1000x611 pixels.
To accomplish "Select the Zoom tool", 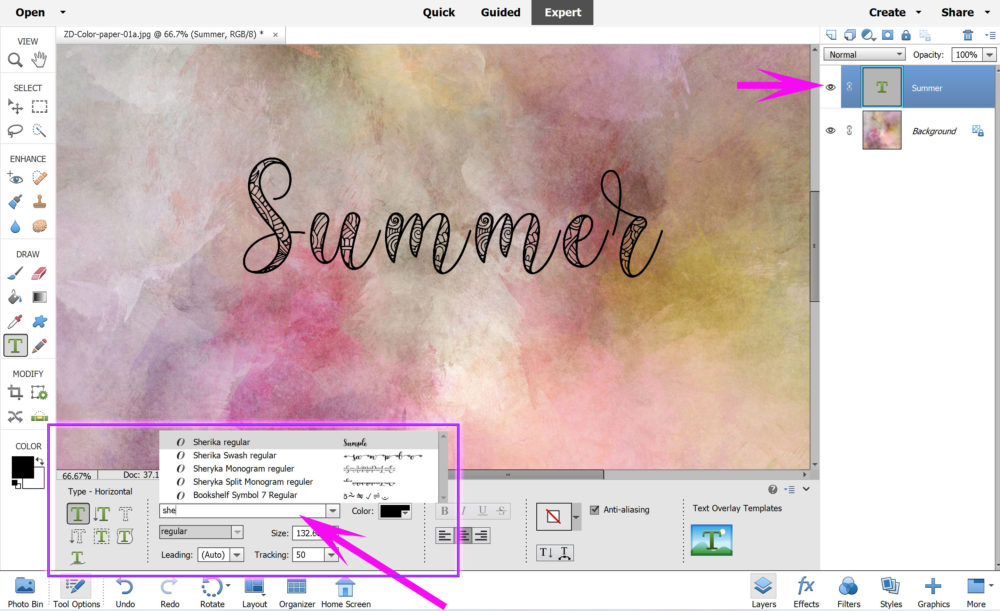I will (15, 60).
